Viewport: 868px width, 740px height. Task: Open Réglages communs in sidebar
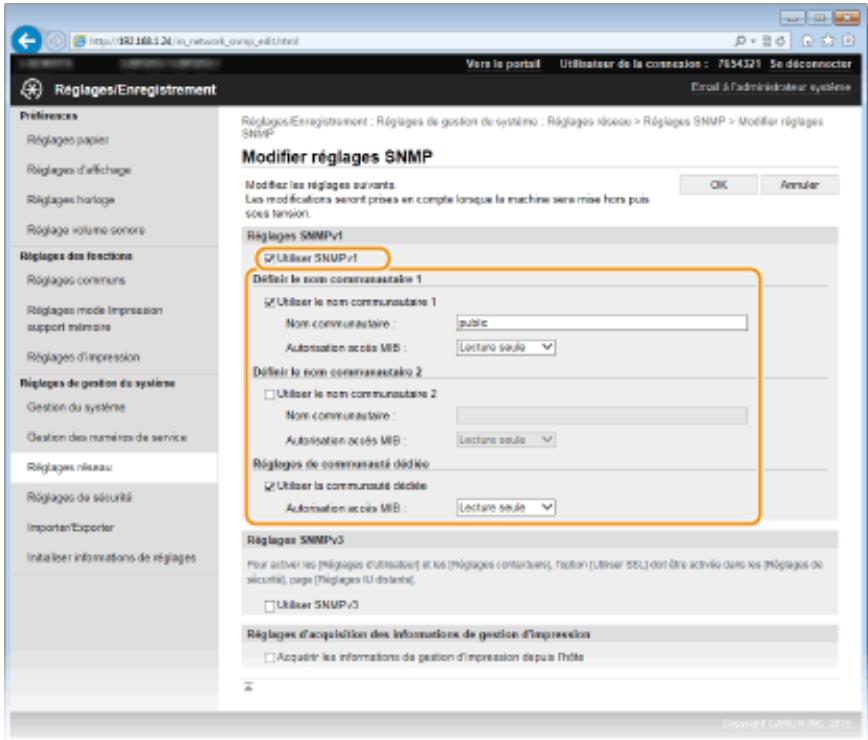(76, 280)
